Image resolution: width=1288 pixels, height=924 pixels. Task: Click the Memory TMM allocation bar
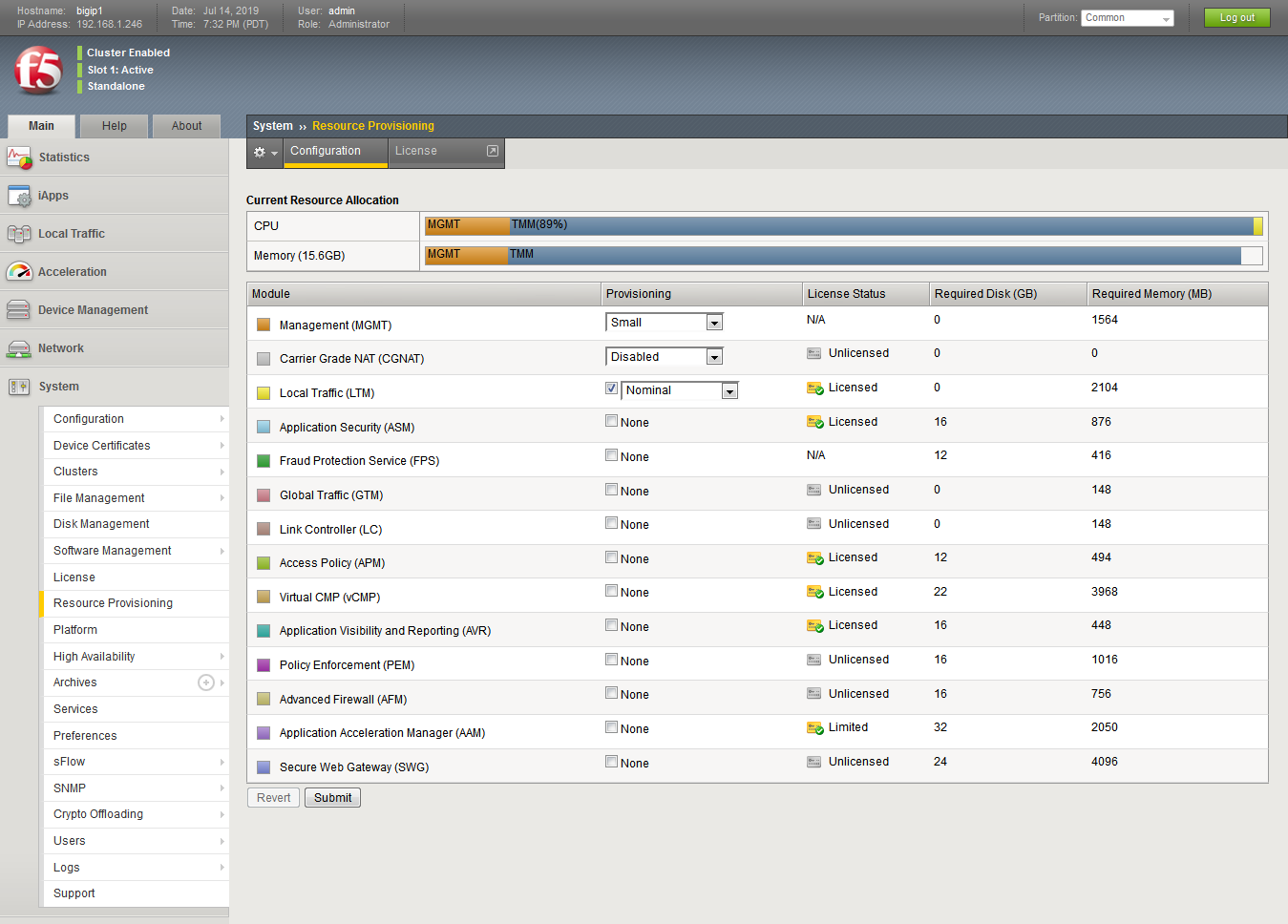pos(874,255)
